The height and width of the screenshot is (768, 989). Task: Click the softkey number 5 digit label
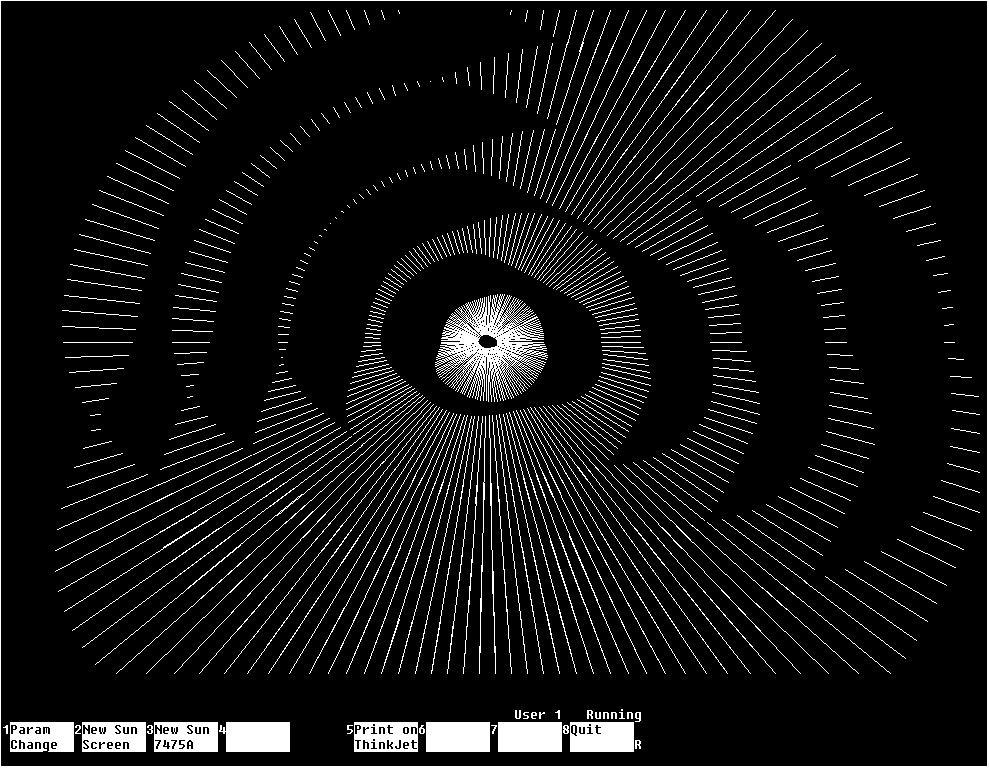pyautogui.click(x=349, y=730)
